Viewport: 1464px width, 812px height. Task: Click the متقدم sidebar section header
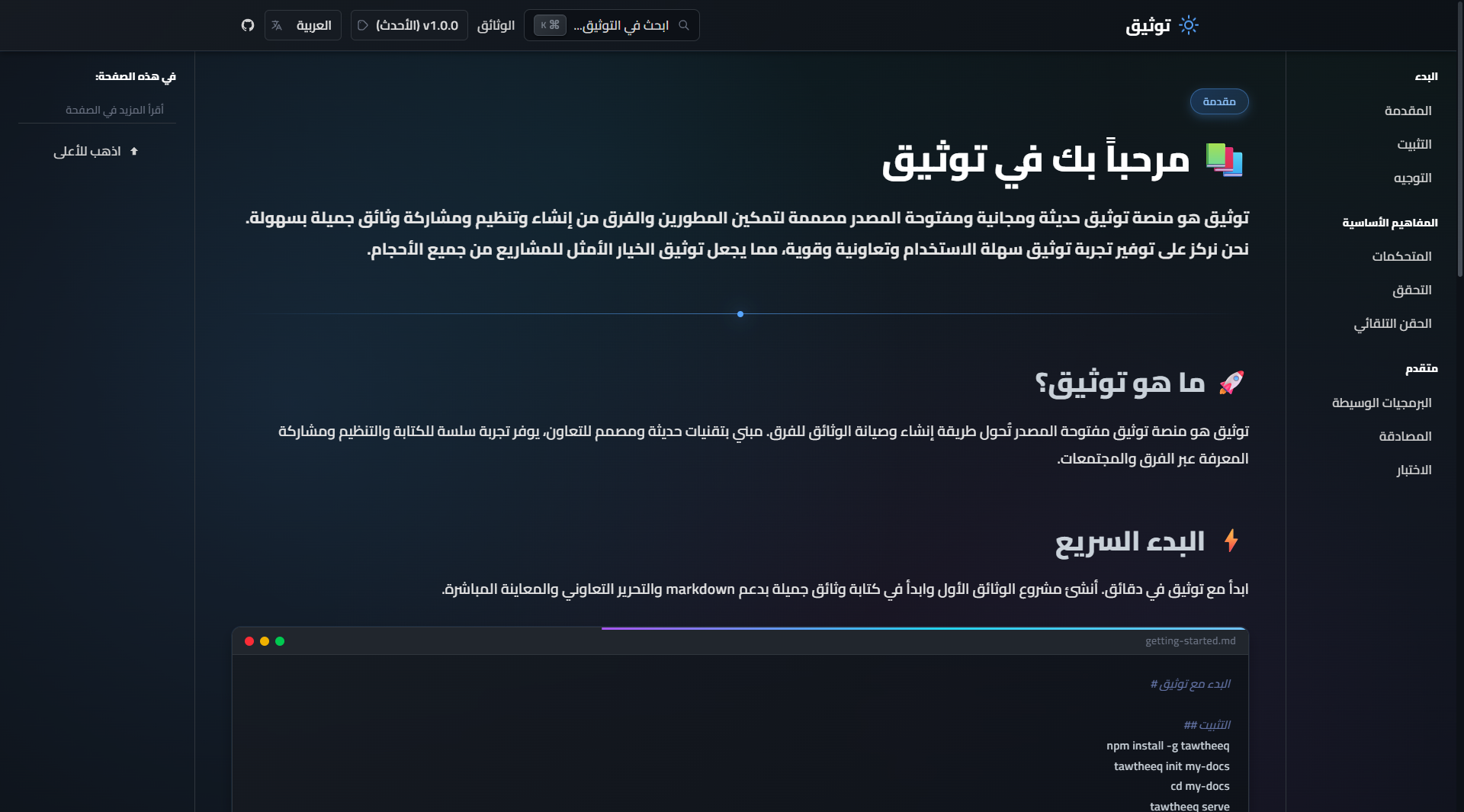(x=1421, y=368)
